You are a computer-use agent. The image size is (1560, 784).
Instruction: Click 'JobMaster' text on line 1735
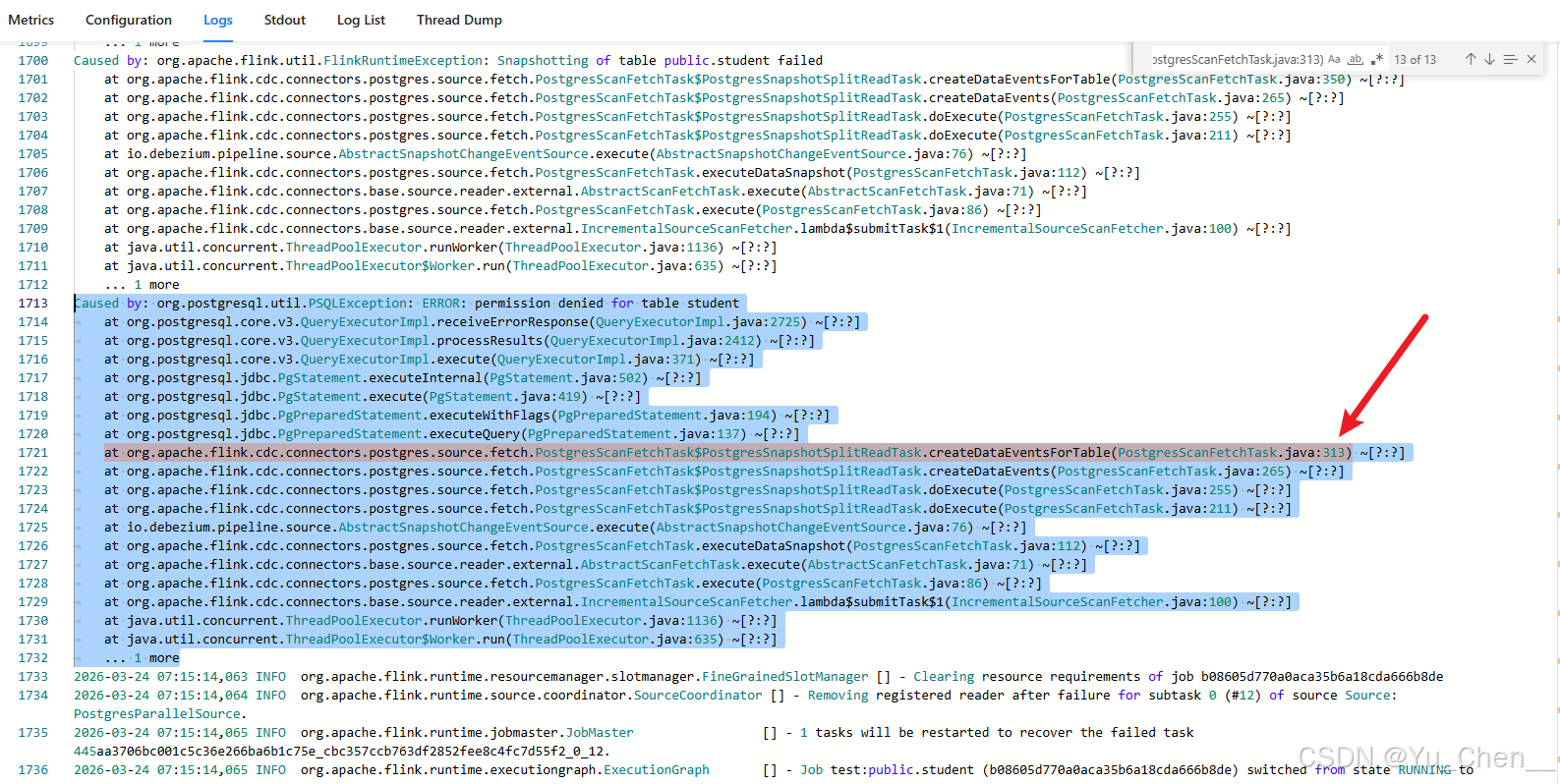pyautogui.click(x=600, y=733)
